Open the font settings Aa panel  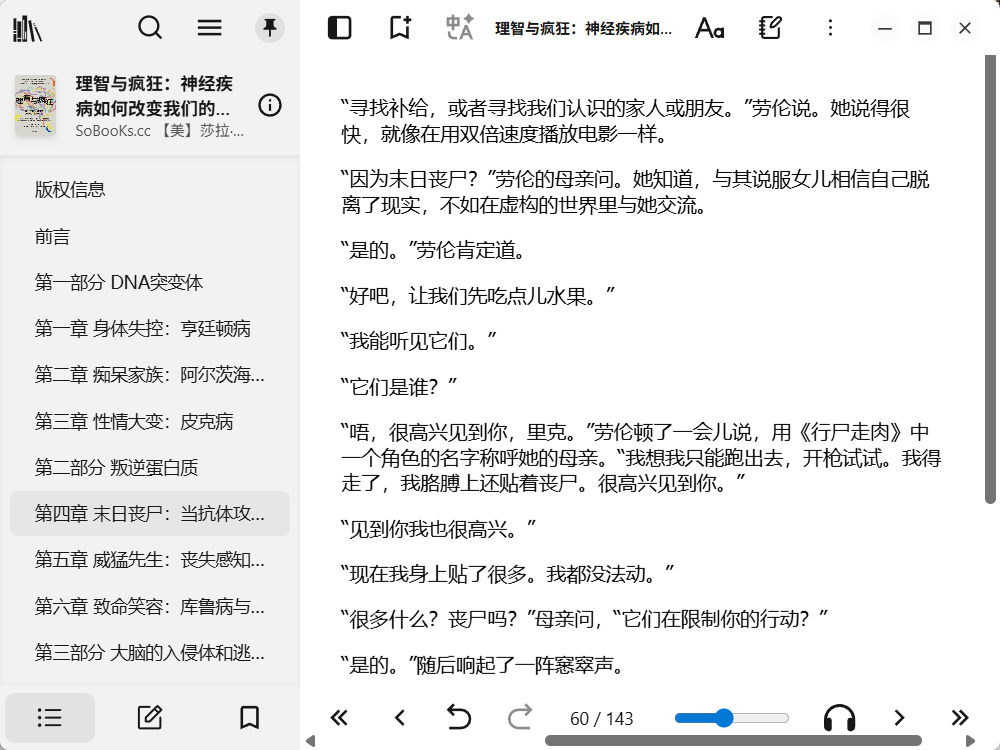click(x=710, y=28)
